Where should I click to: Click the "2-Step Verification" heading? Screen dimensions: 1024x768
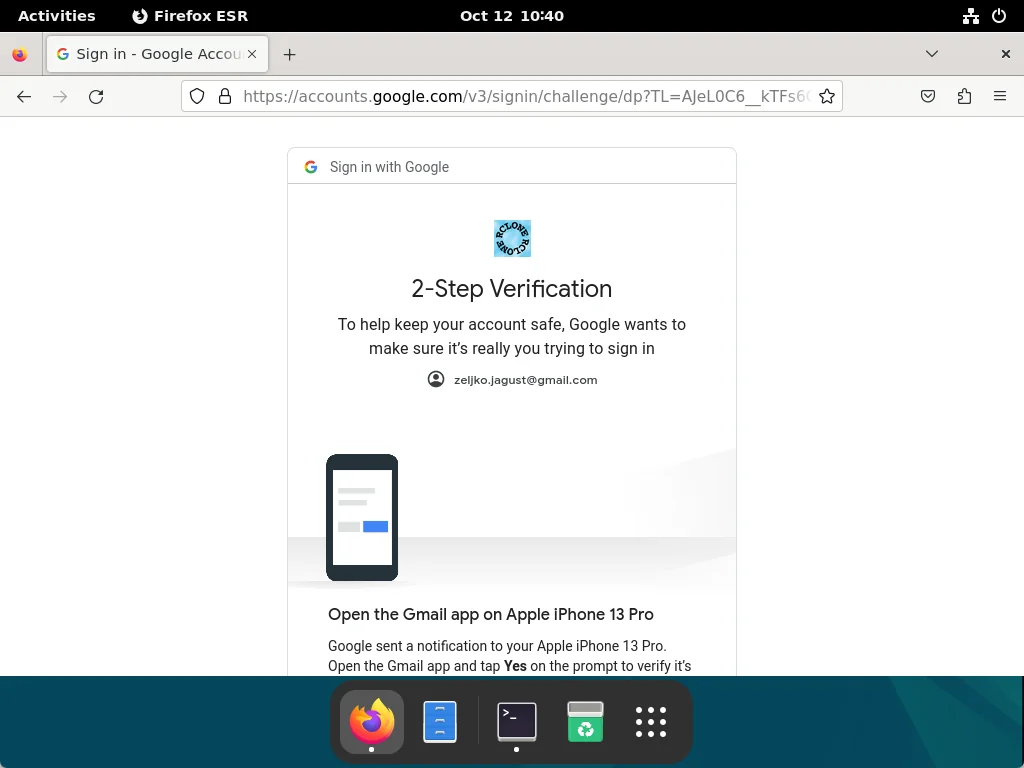click(512, 289)
